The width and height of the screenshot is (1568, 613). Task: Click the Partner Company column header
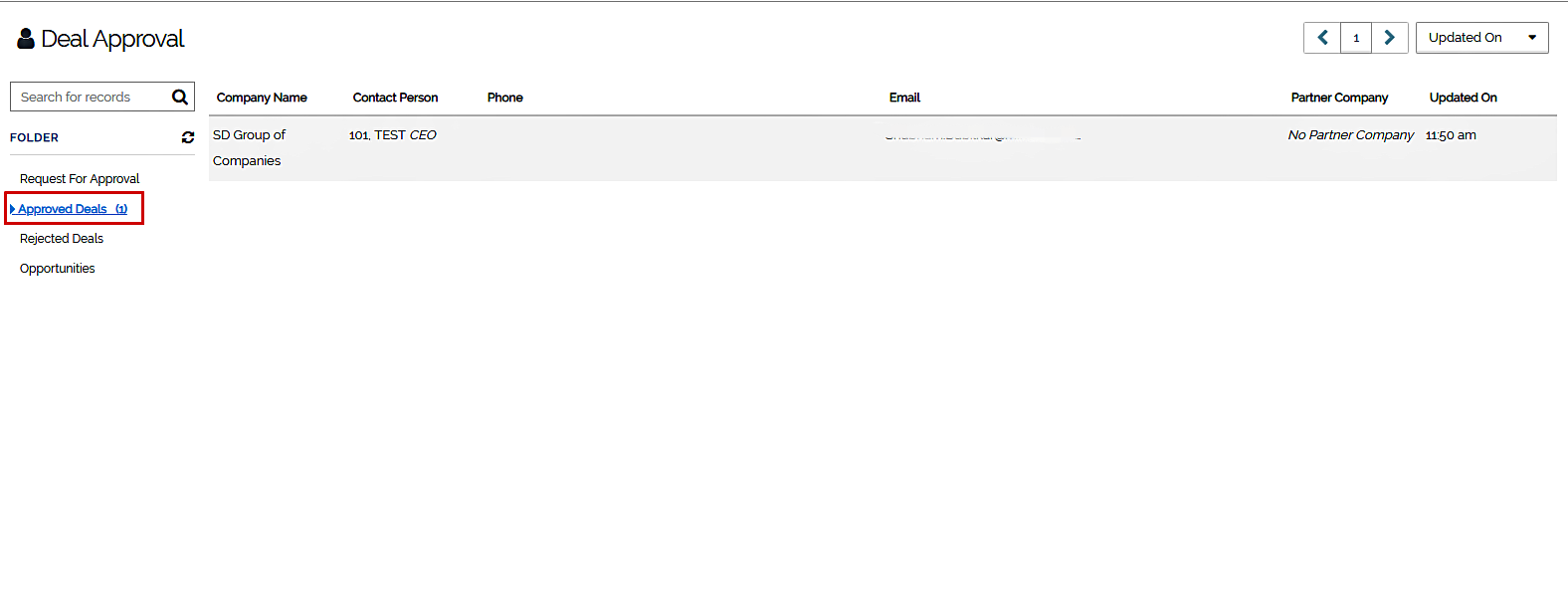[1339, 98]
